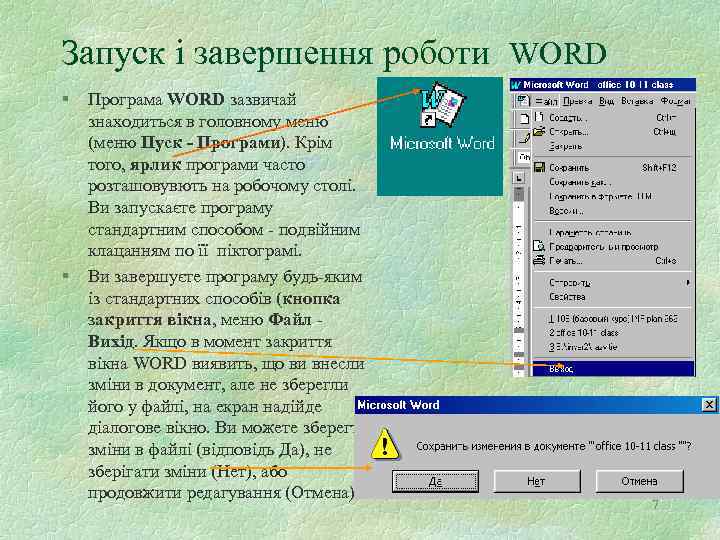
Task: Choose Создать in File menu
Action: coord(612,118)
